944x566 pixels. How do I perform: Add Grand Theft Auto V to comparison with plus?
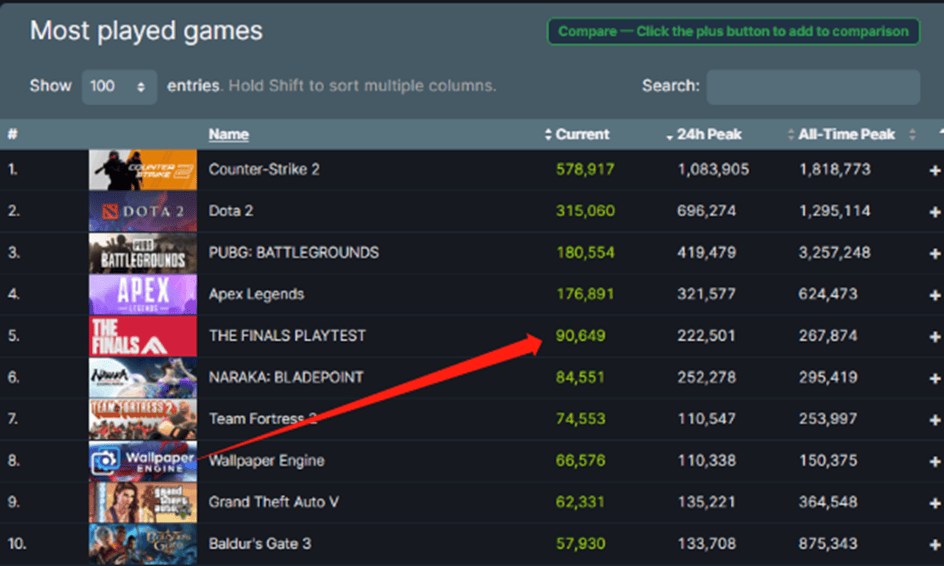[935, 503]
